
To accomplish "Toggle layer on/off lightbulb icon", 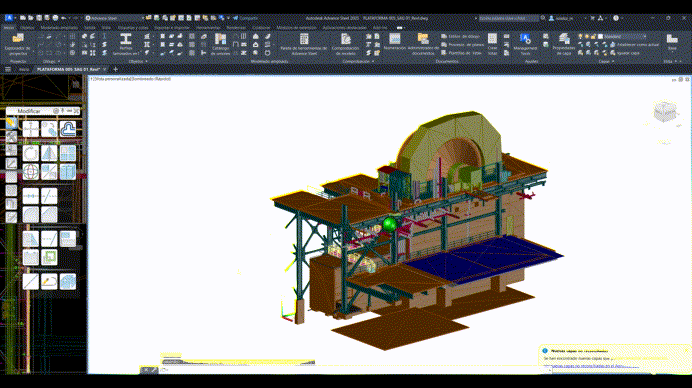I will click(x=580, y=37).
